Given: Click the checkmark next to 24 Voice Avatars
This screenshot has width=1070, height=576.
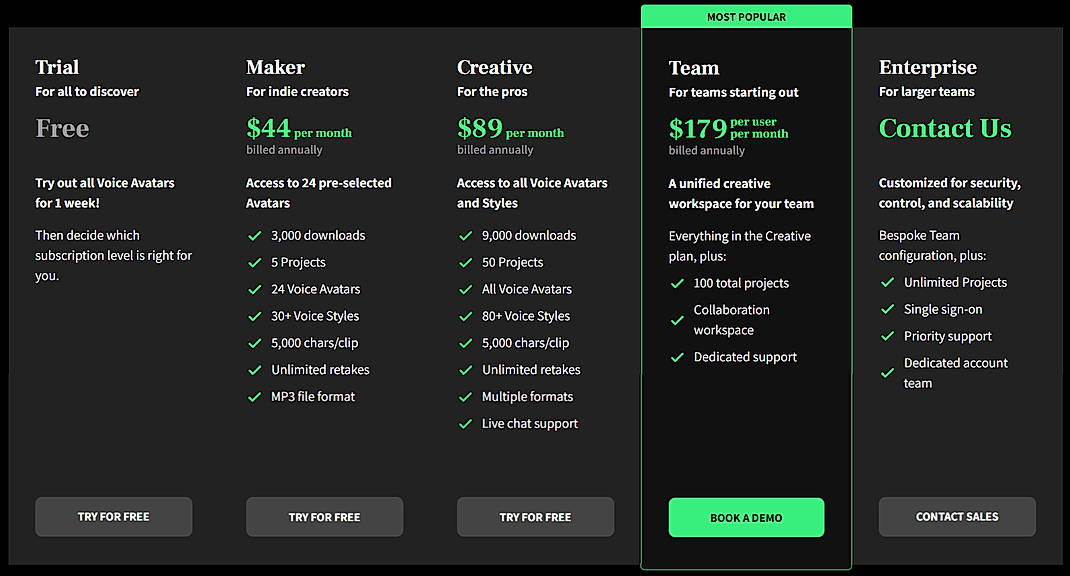Looking at the screenshot, I should point(253,289).
